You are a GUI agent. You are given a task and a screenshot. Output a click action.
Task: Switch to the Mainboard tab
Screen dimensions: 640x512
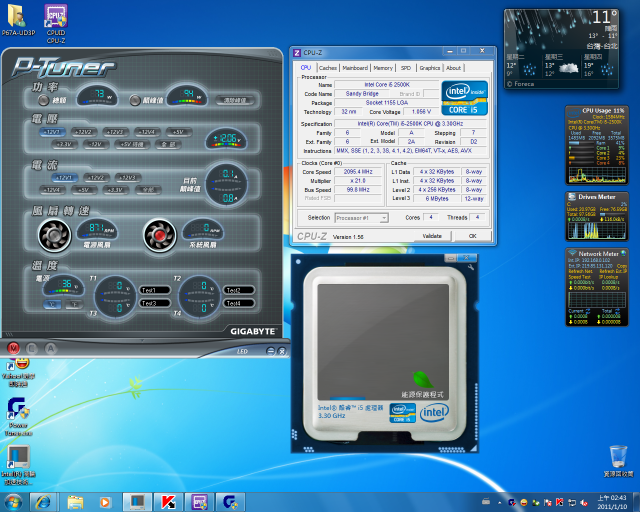coord(356,68)
